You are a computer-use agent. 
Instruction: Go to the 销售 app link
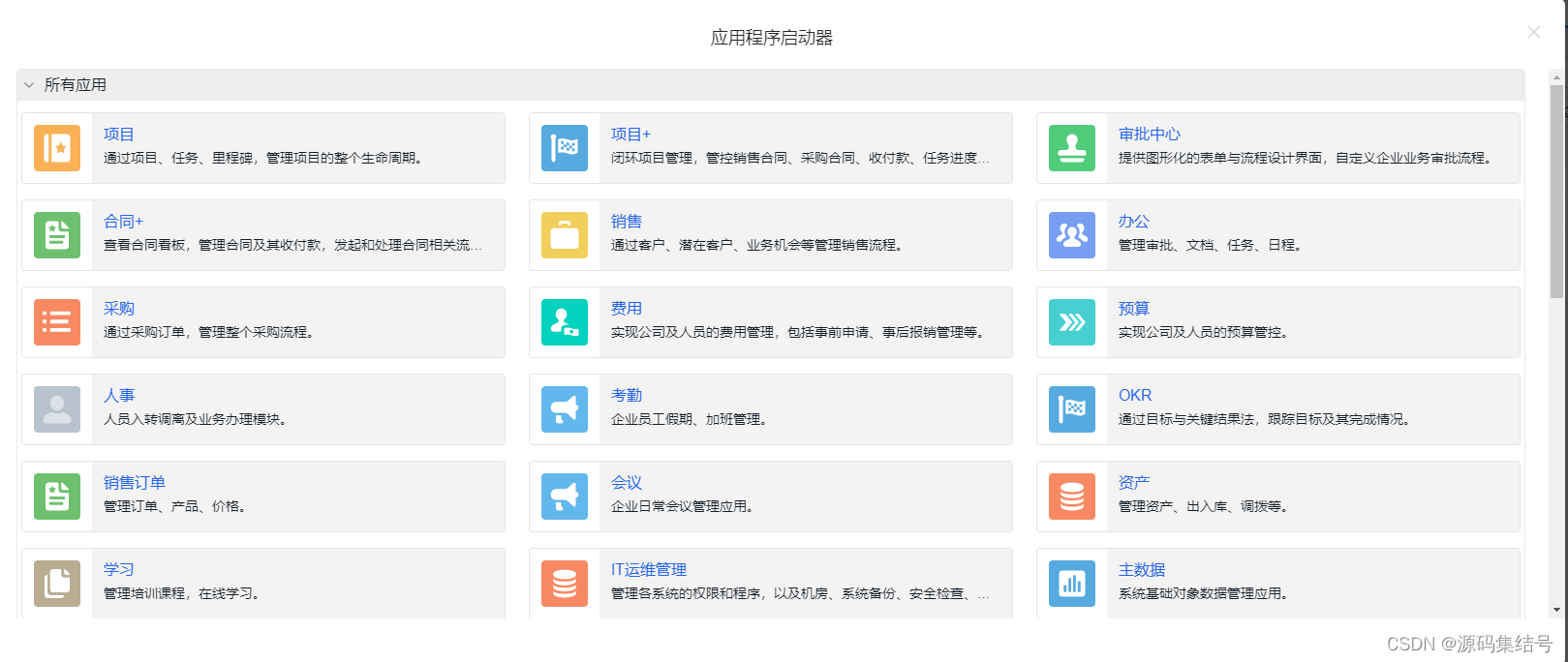pyautogui.click(x=627, y=222)
